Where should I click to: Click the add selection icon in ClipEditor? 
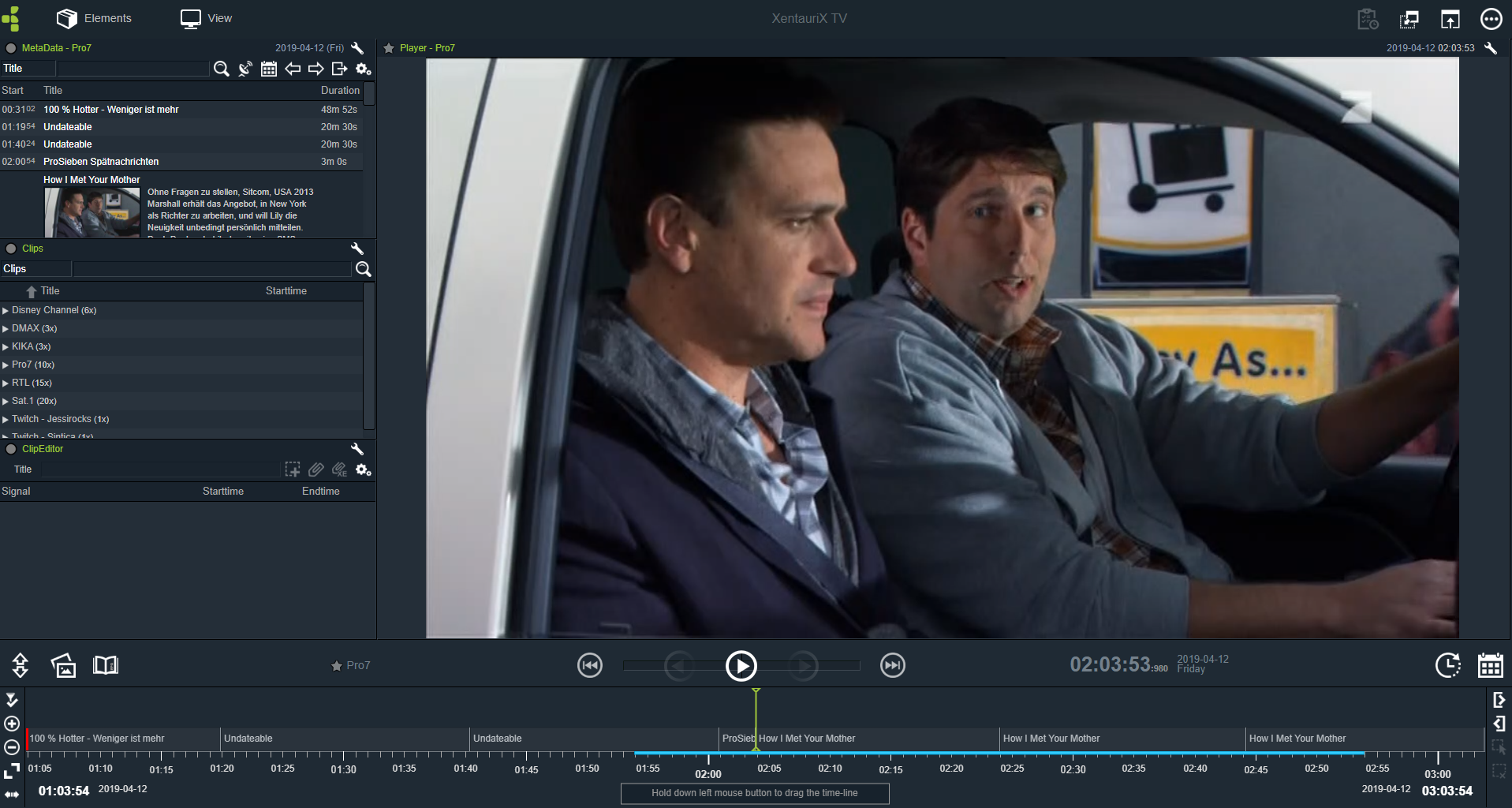[x=293, y=469]
